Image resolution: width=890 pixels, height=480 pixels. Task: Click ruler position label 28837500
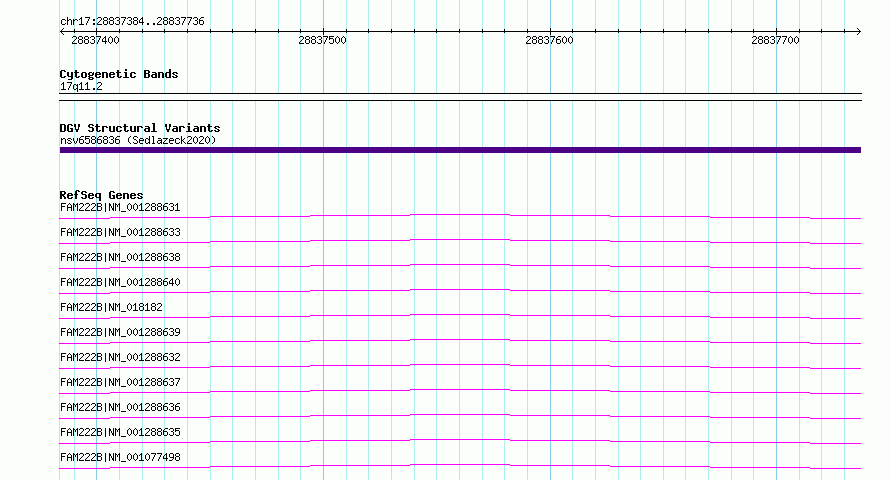[x=322, y=40]
